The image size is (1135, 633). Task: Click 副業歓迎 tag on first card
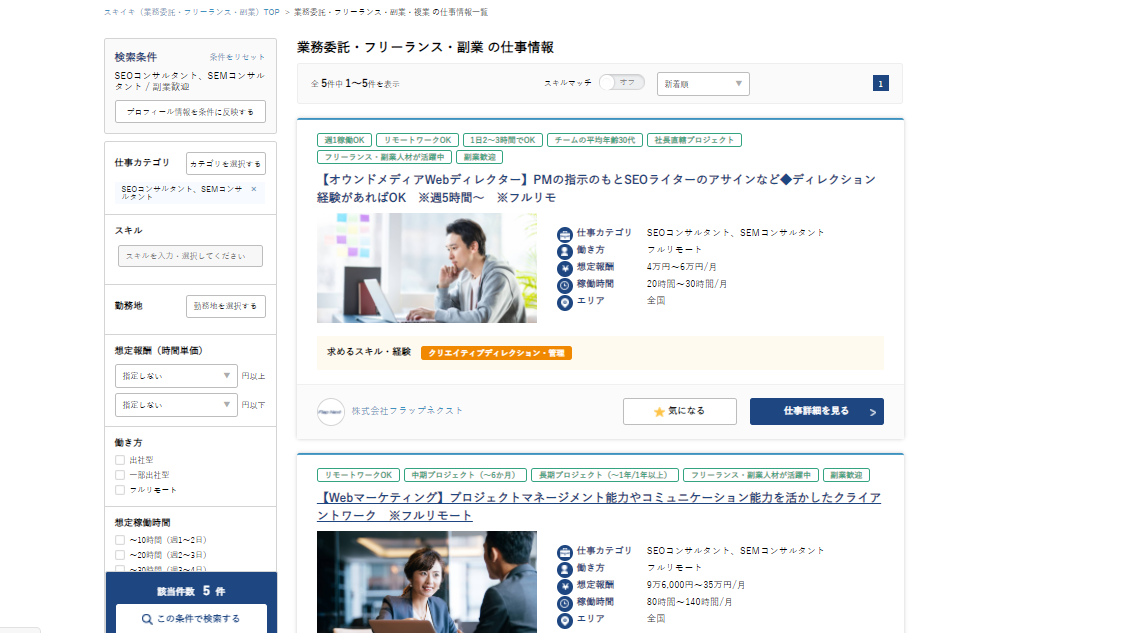click(x=479, y=156)
